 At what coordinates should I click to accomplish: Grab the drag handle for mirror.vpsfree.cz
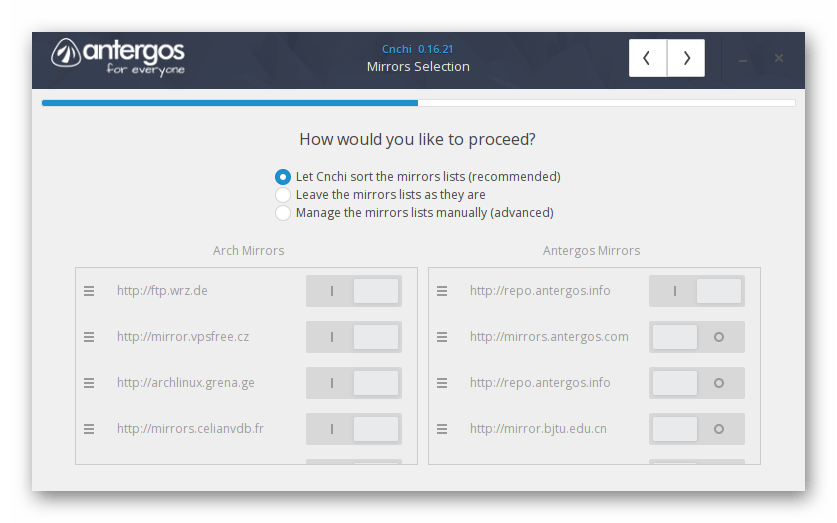(x=89, y=337)
